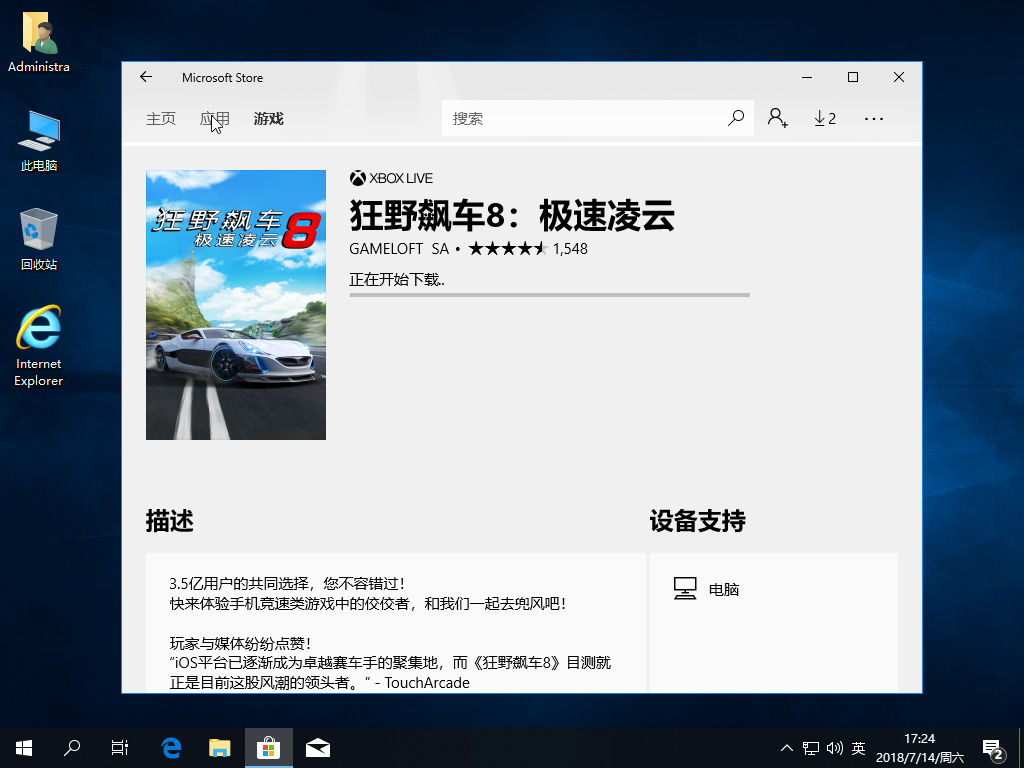
Task: Open the Mail app from the taskbar
Action: (318, 748)
